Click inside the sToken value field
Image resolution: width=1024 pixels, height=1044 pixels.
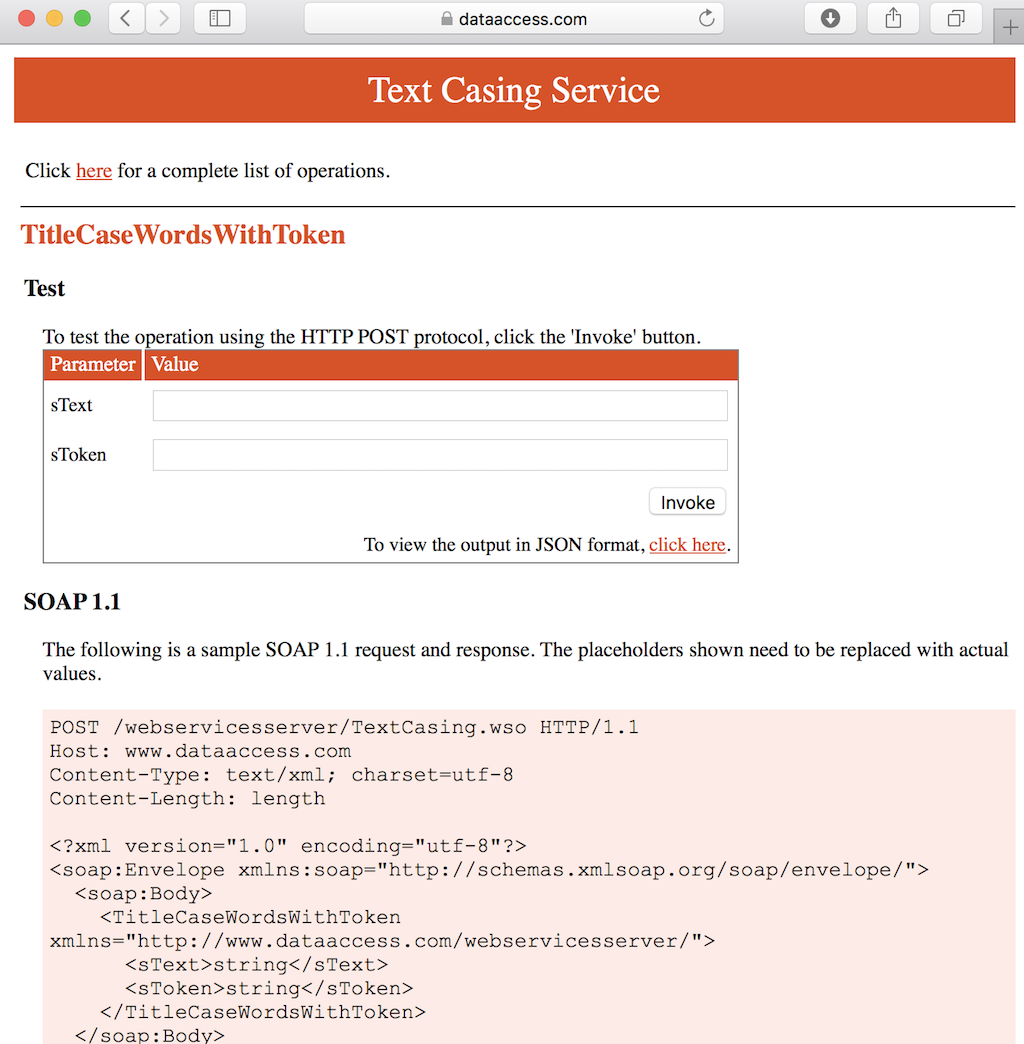(440, 454)
